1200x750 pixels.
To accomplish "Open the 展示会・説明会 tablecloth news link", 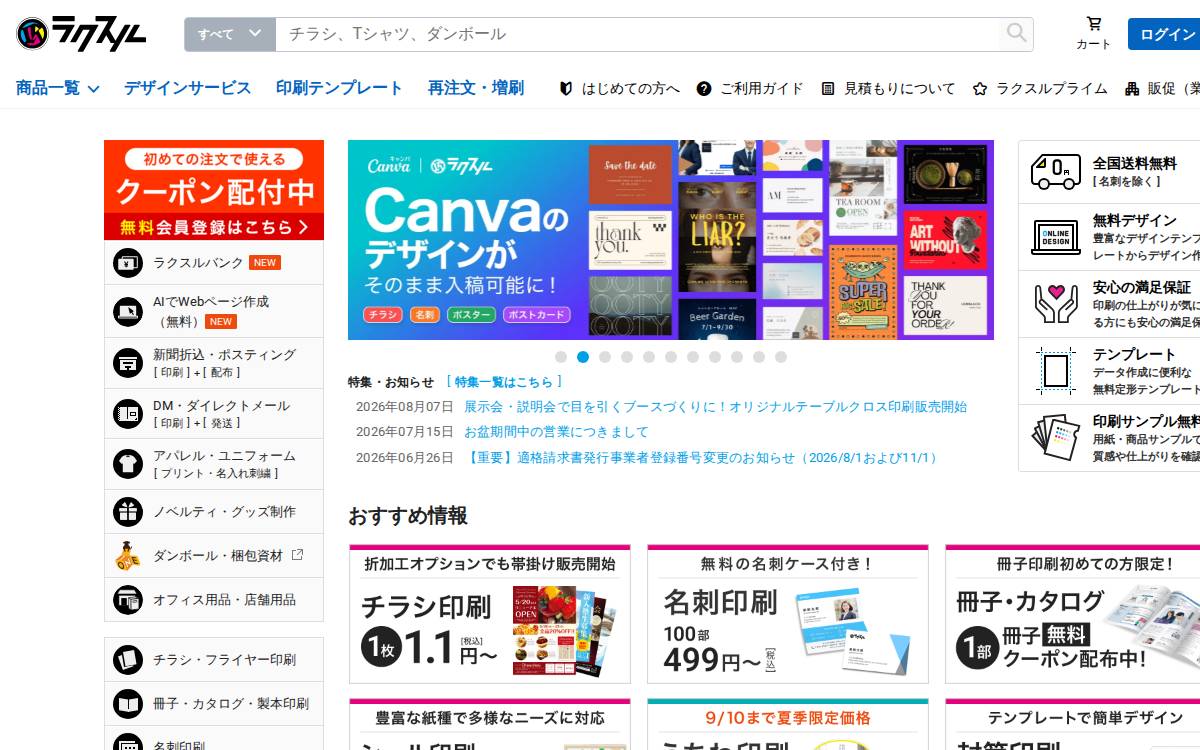I will click(715, 407).
